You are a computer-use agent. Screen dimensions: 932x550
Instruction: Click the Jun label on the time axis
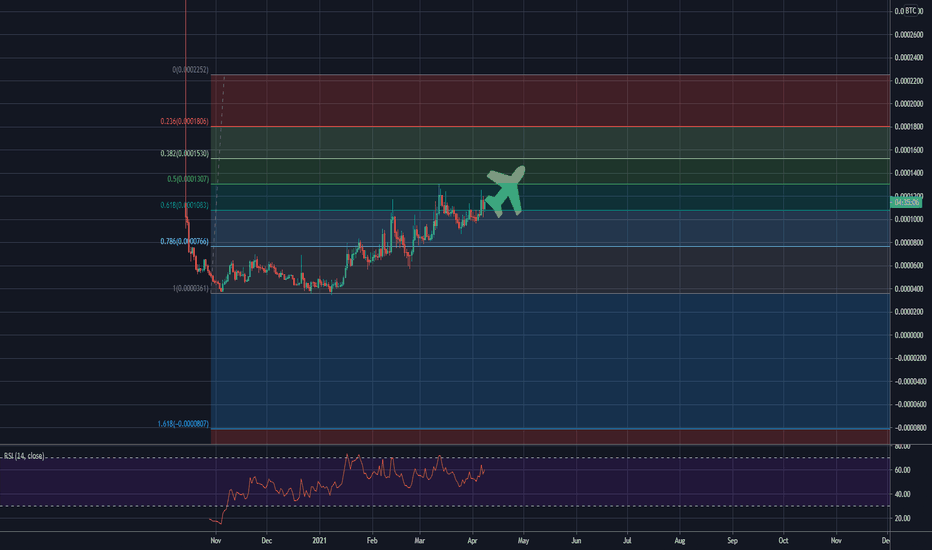576,540
